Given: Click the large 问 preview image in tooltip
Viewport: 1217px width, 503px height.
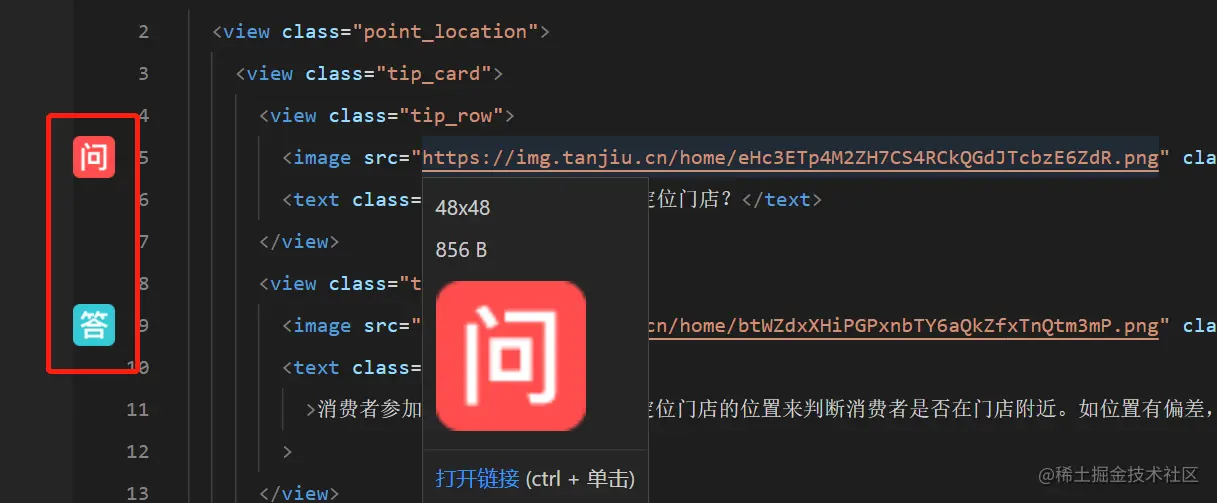Looking at the screenshot, I should 511,356.
